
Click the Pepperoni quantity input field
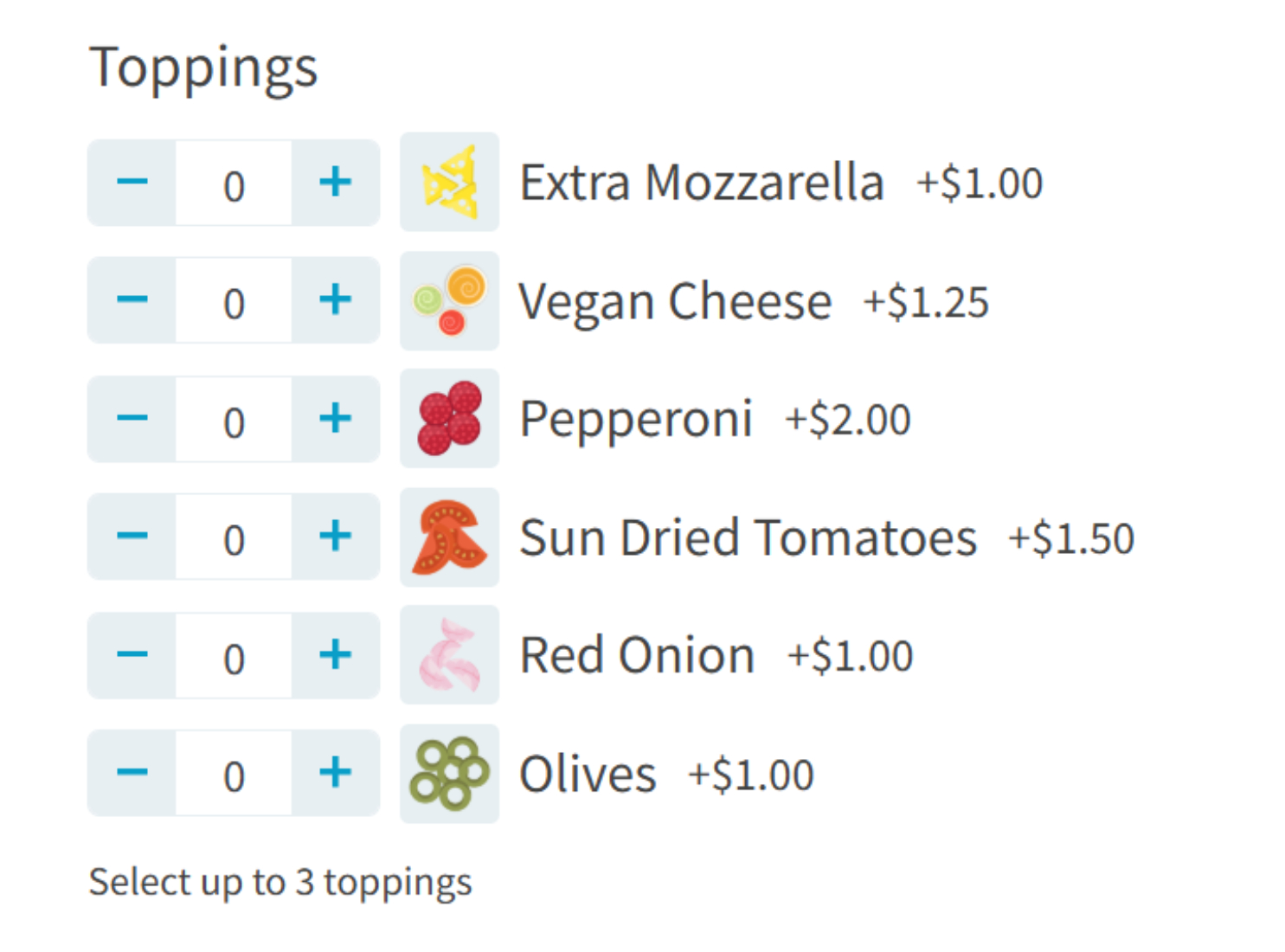(234, 420)
